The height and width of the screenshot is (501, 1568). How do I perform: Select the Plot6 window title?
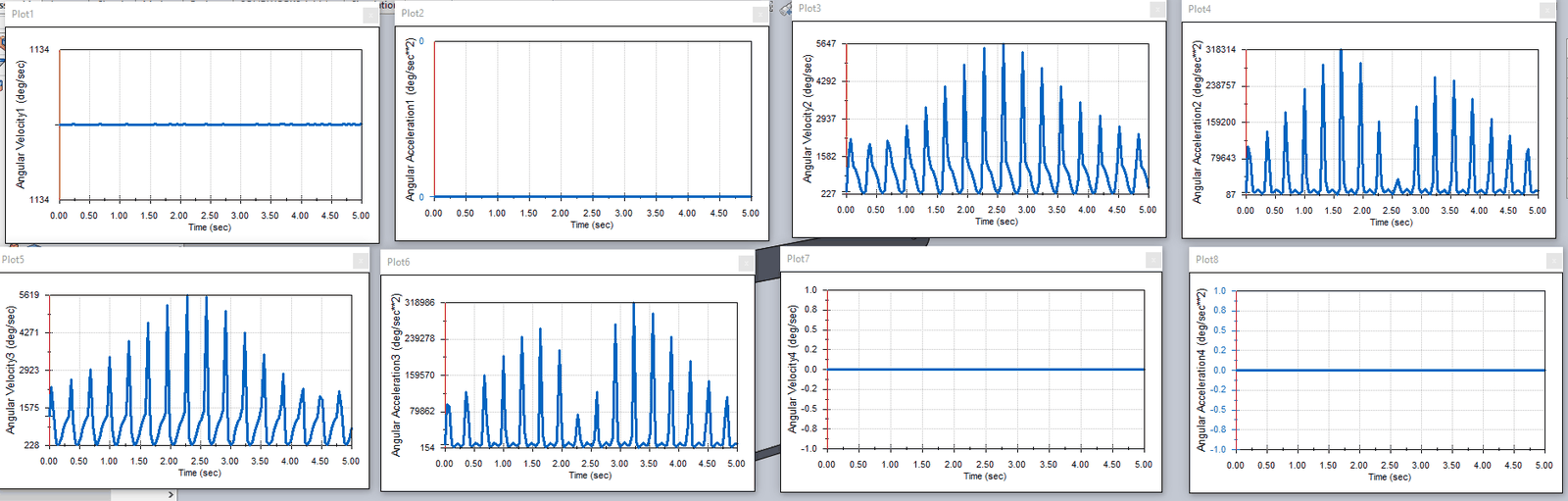pos(399,262)
